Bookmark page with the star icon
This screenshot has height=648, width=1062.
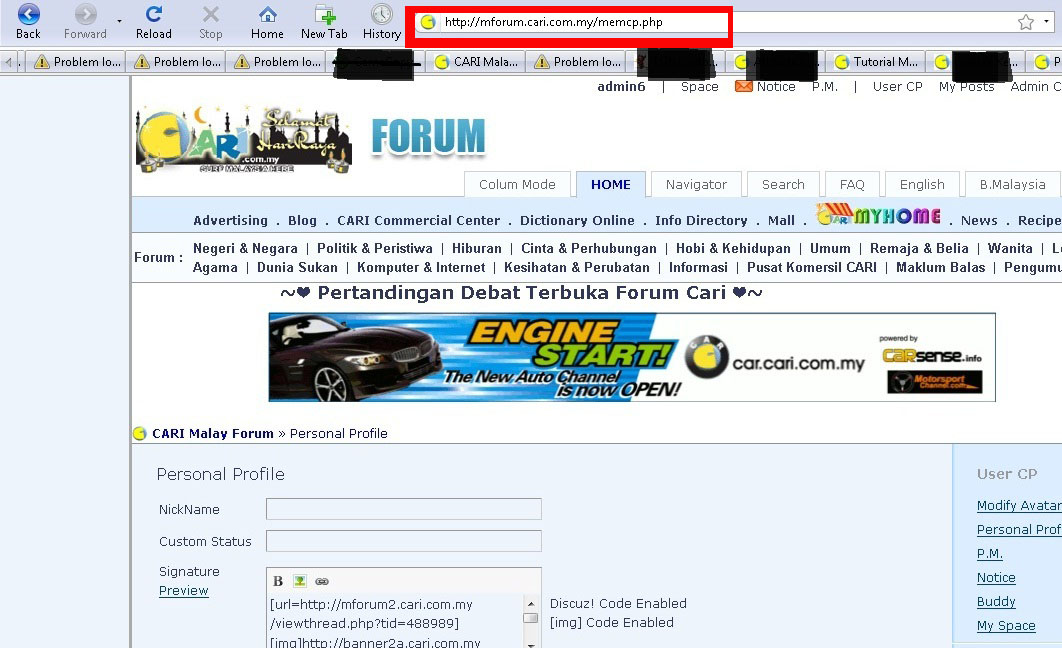[1025, 22]
